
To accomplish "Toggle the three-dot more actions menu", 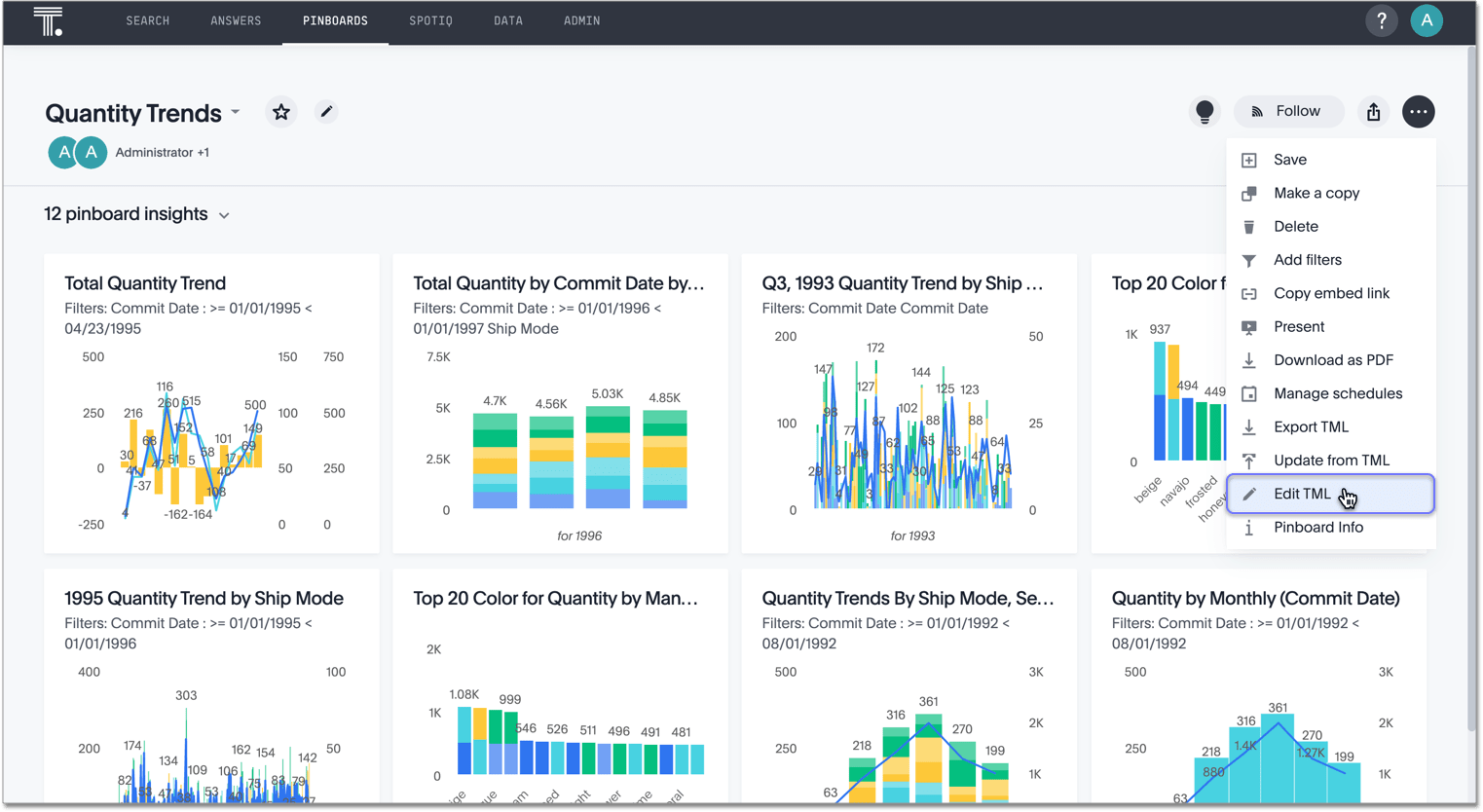I will click(1418, 112).
